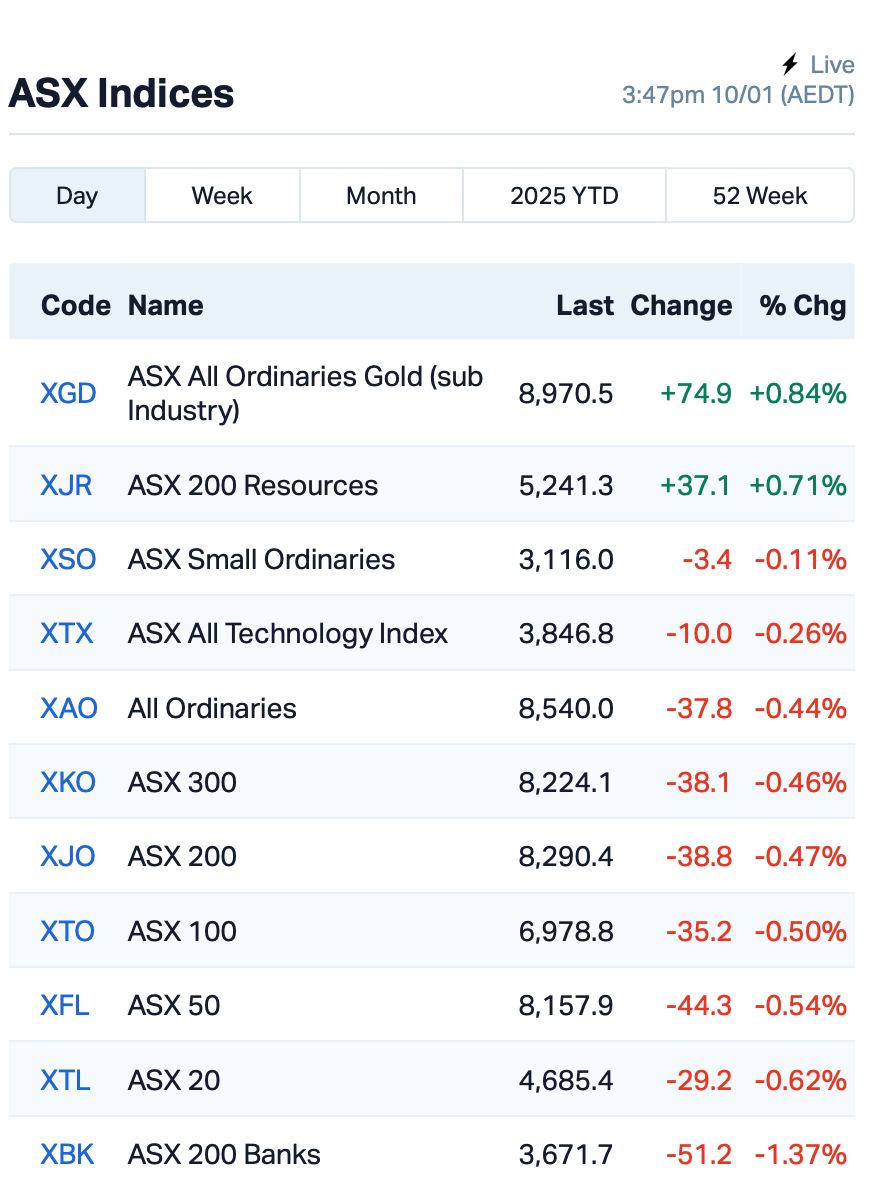This screenshot has height=1186, width=890.
Task: Click the -51.2 change value
Action: click(699, 1154)
